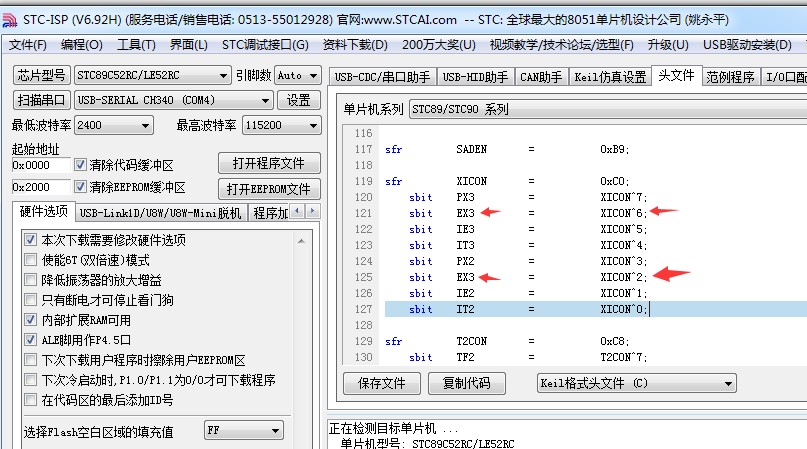Click the 0x0000 start address field
The height and width of the screenshot is (449, 807).
coord(40,165)
